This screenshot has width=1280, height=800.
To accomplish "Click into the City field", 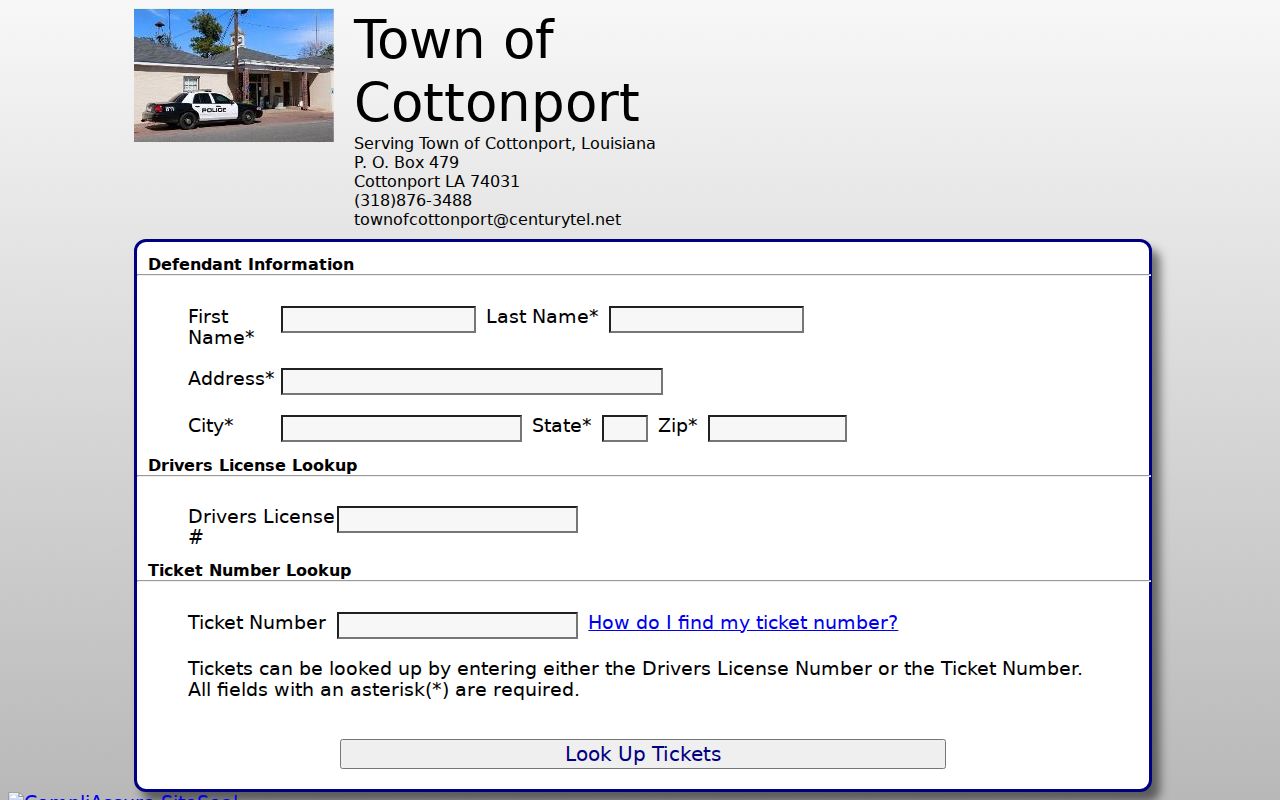I will coord(401,428).
